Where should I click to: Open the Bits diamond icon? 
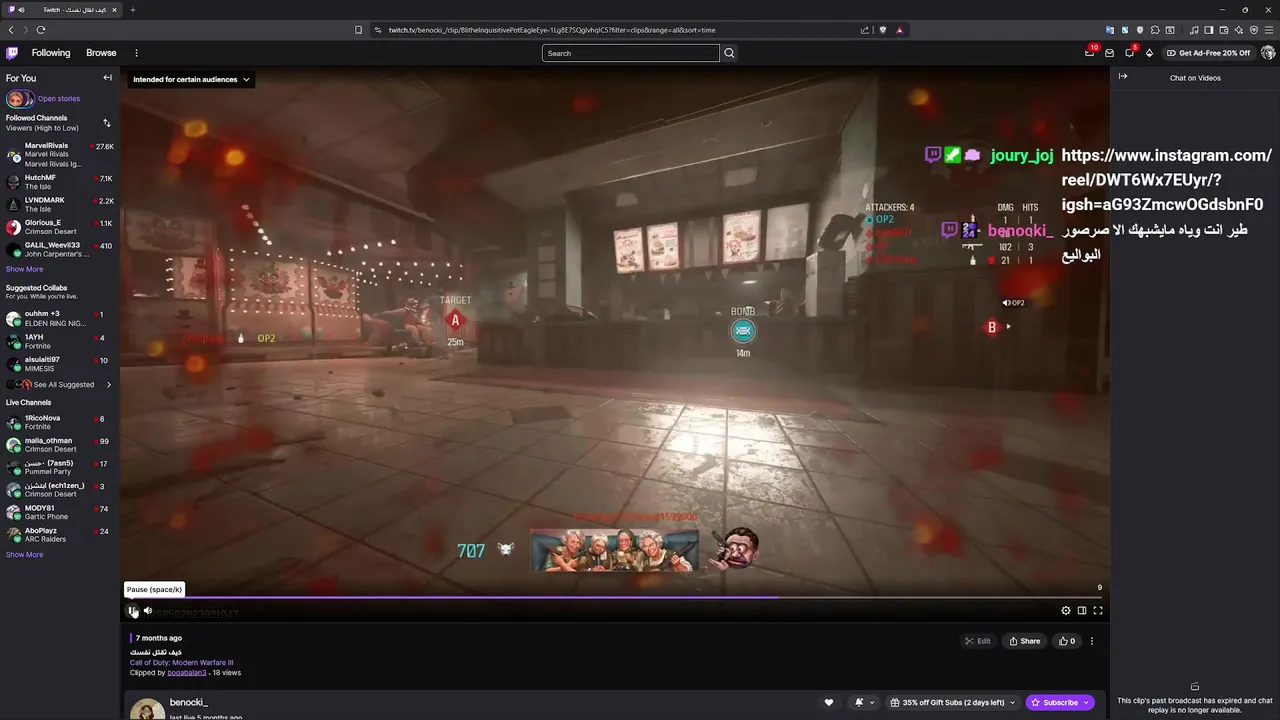[x=1149, y=53]
